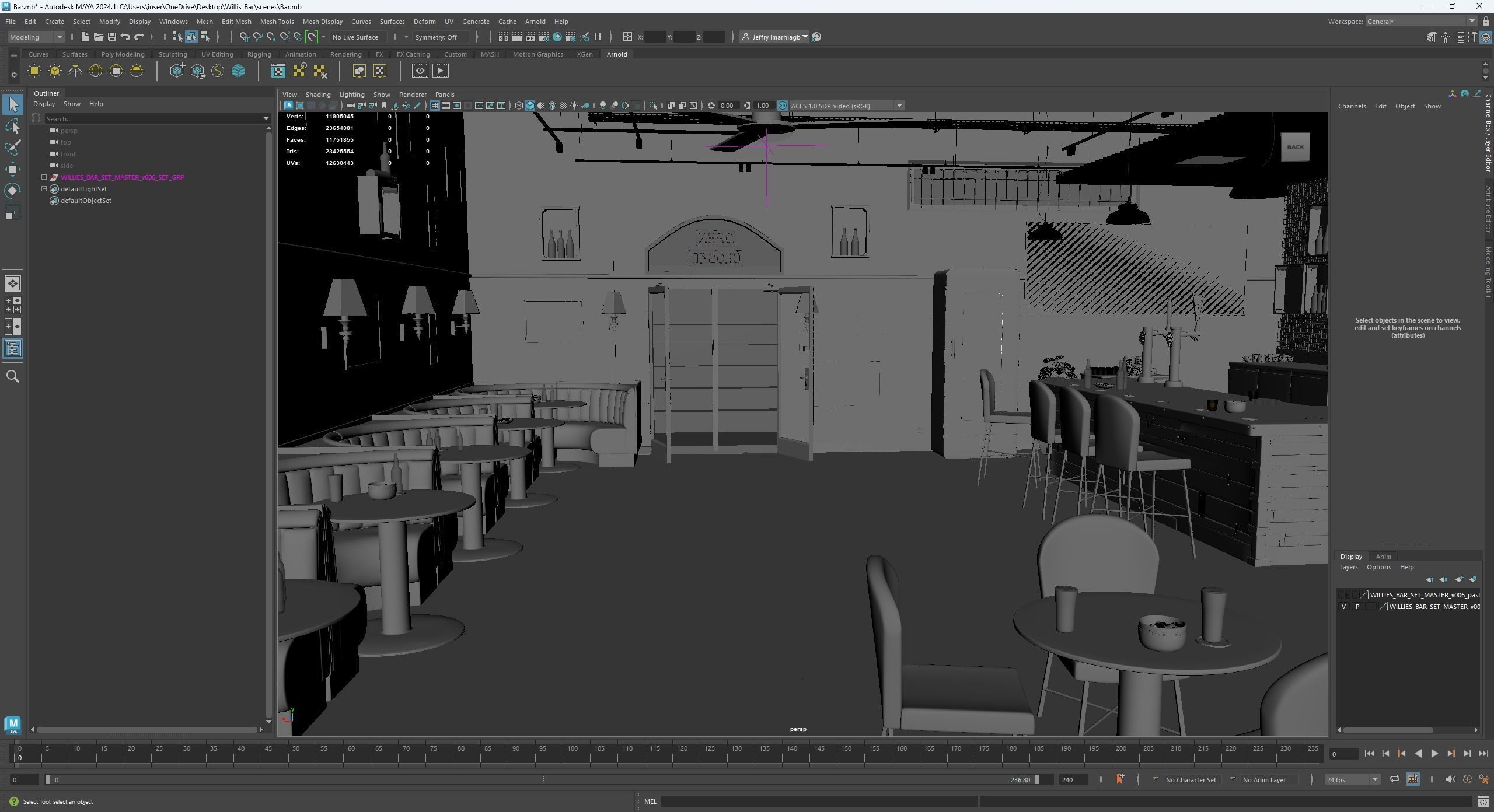1494x812 pixels.
Task: Switch to the Anim tab in layer editor
Action: (1383, 556)
